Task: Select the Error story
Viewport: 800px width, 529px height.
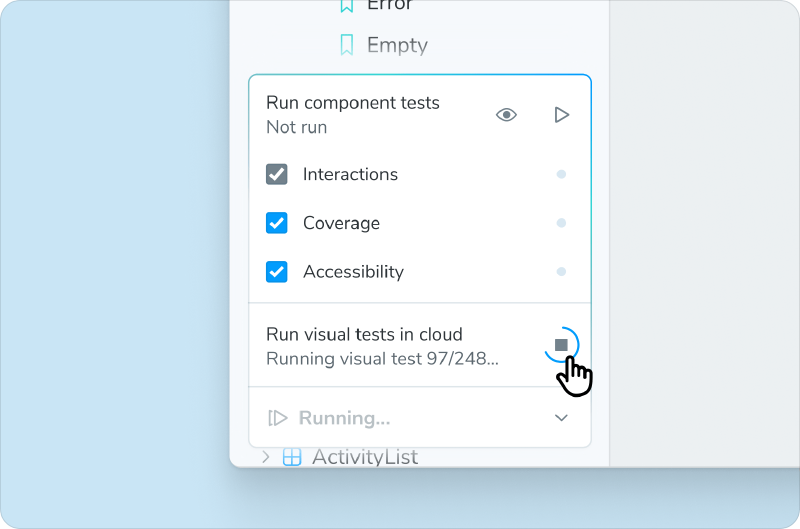Action: (x=390, y=6)
